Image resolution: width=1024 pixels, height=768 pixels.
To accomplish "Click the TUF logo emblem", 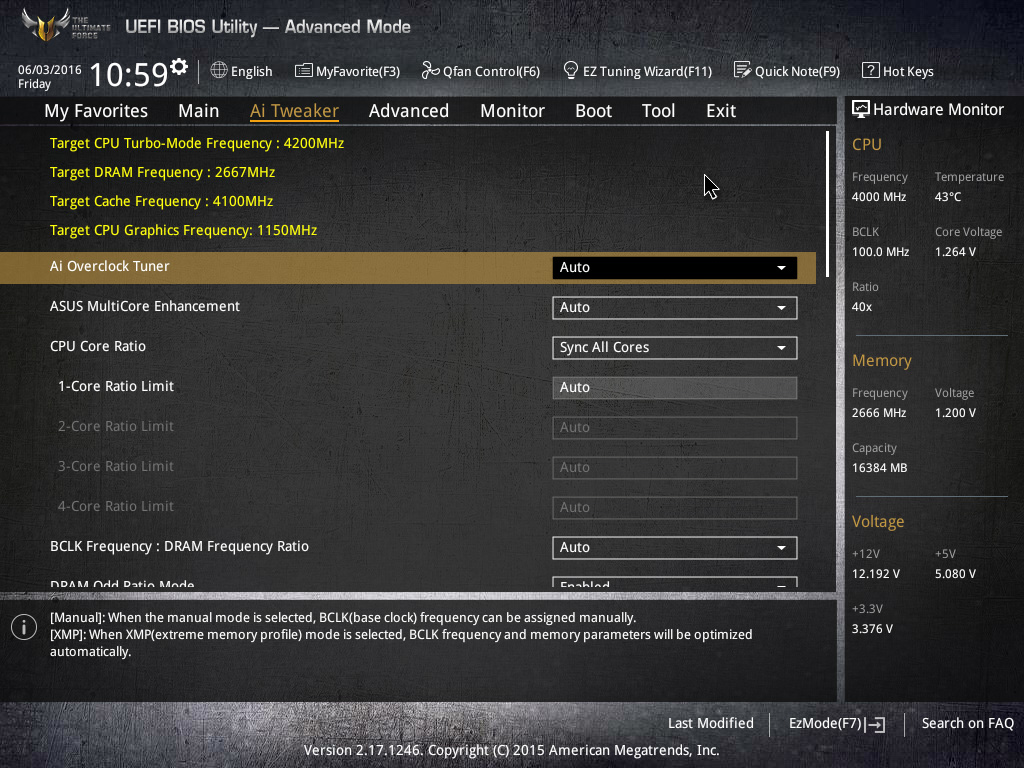I will click(x=46, y=25).
